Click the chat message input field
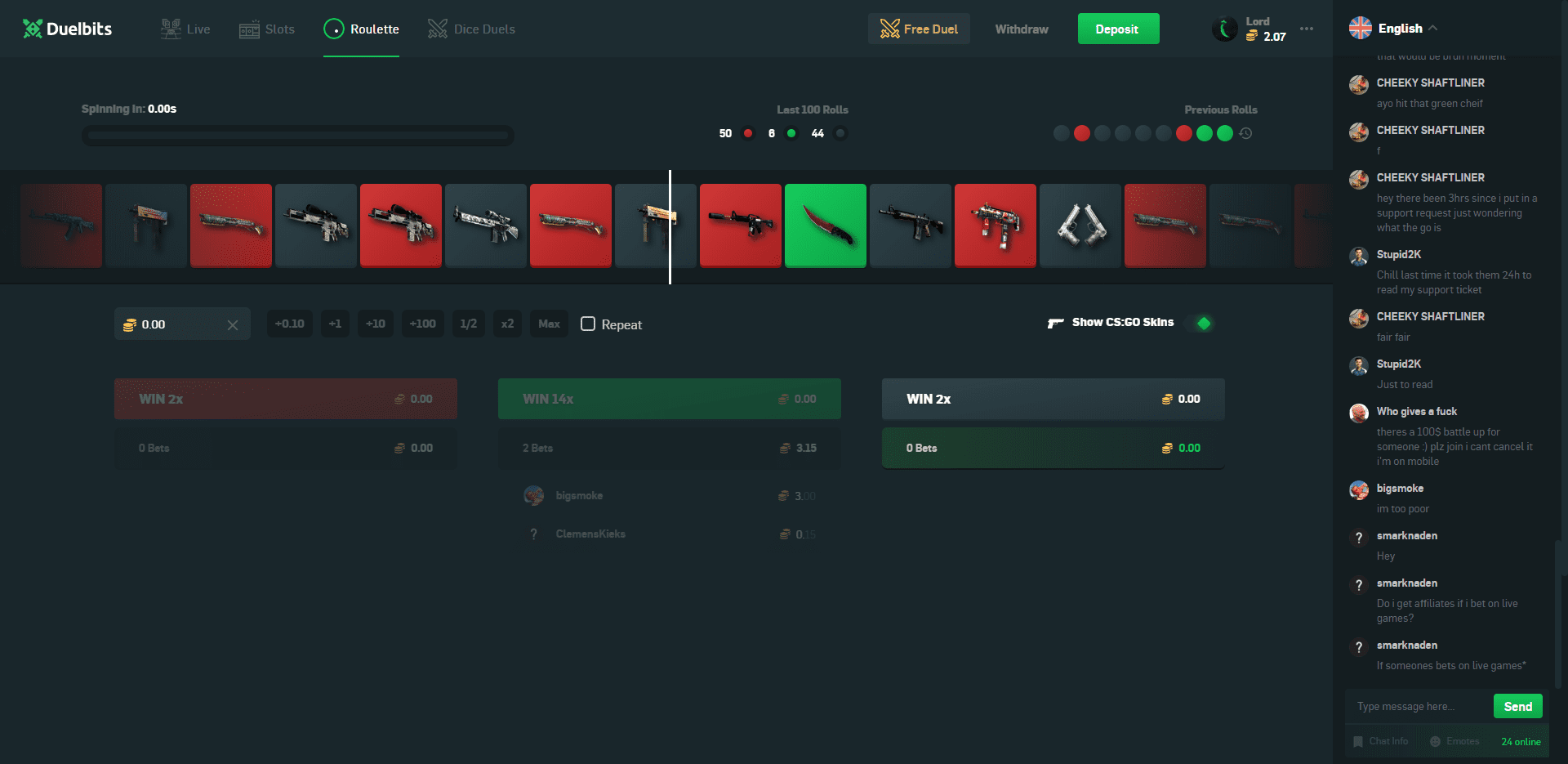The width and height of the screenshot is (1568, 764). 1420,706
